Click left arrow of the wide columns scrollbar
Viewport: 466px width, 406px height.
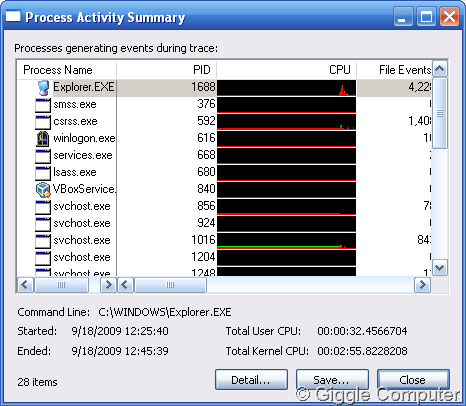point(125,285)
